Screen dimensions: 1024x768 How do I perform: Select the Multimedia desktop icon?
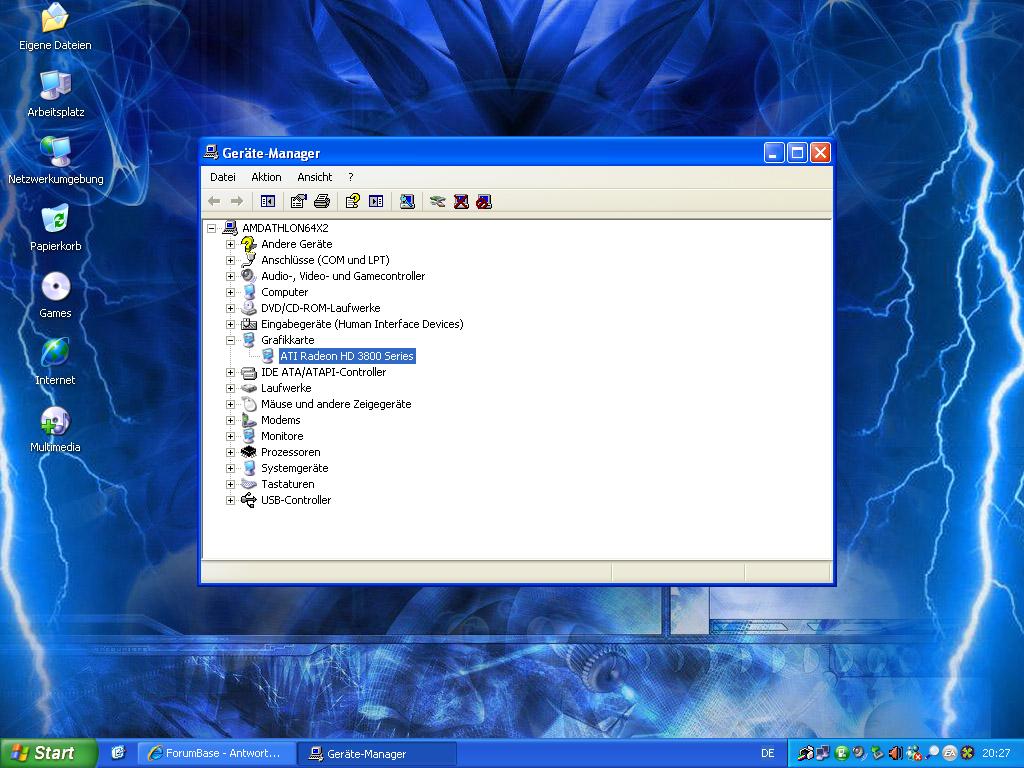(x=56, y=430)
